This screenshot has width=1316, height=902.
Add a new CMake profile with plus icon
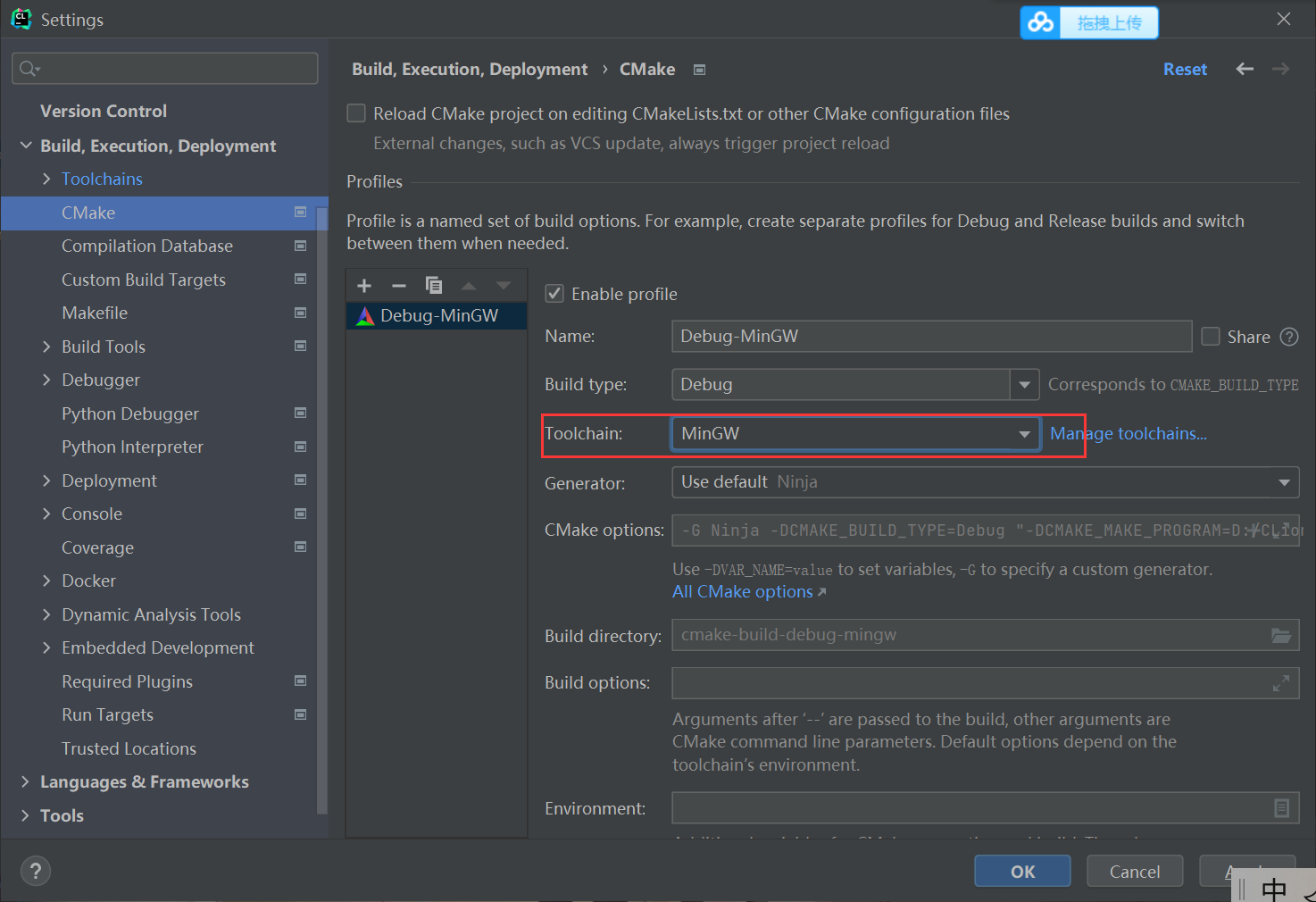(364, 286)
